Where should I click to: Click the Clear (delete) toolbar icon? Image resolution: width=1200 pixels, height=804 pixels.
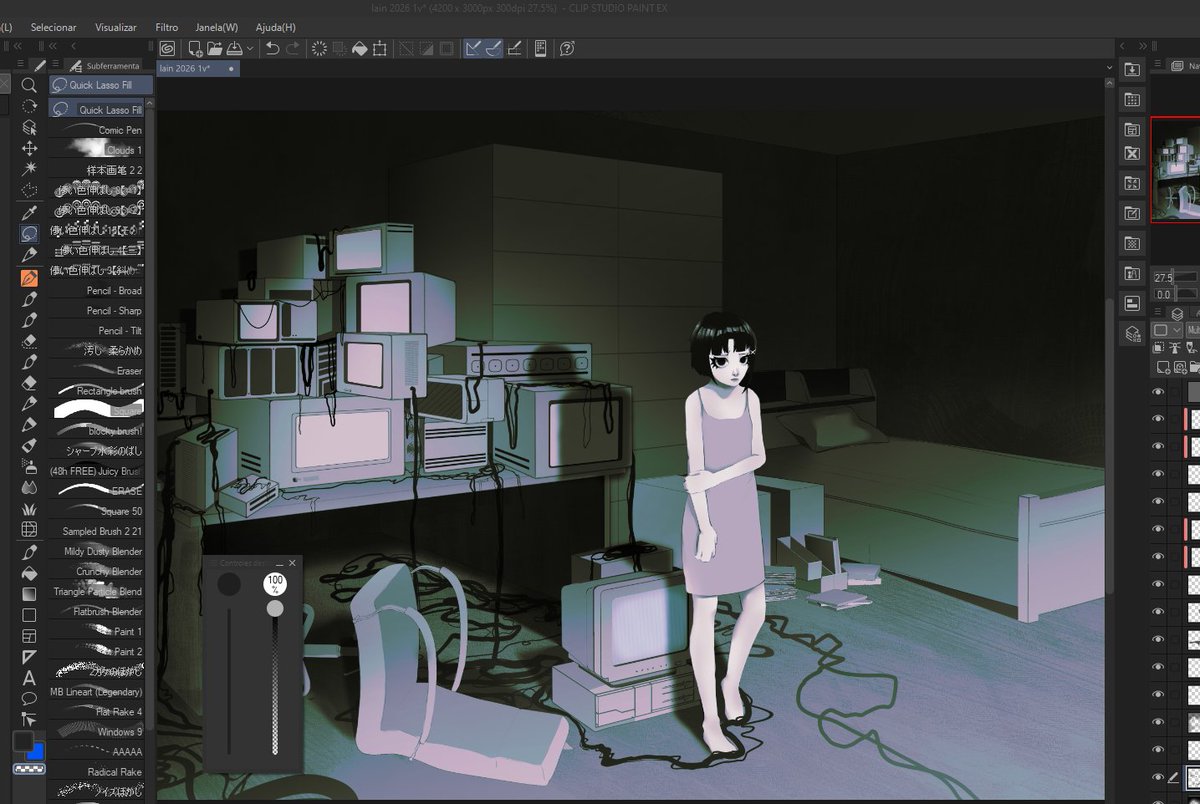pyautogui.click(x=320, y=48)
